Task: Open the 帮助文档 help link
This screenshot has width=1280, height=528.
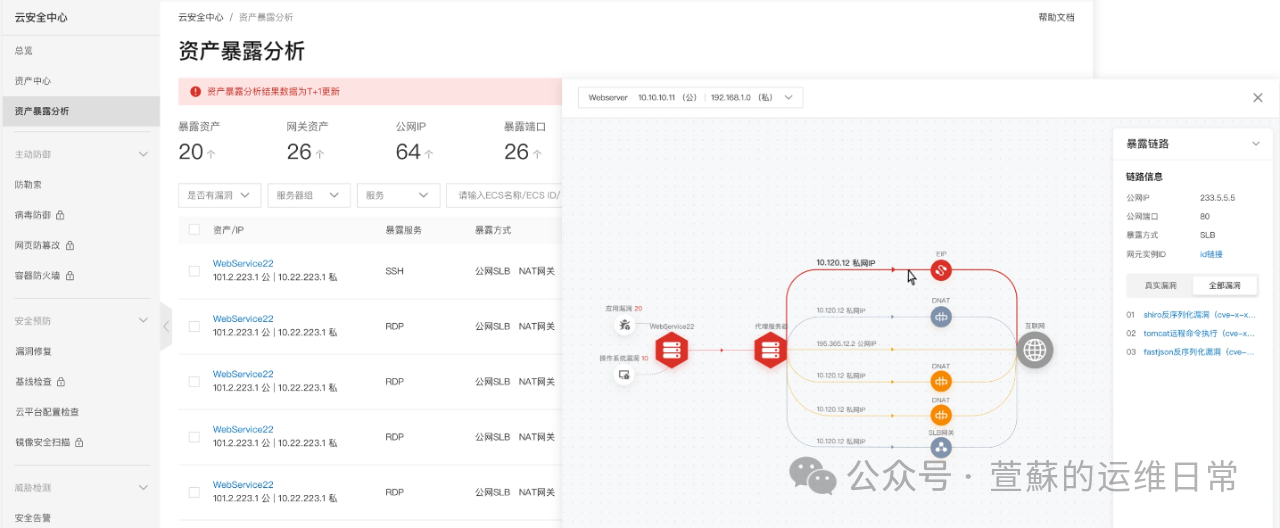Action: [x=1056, y=17]
